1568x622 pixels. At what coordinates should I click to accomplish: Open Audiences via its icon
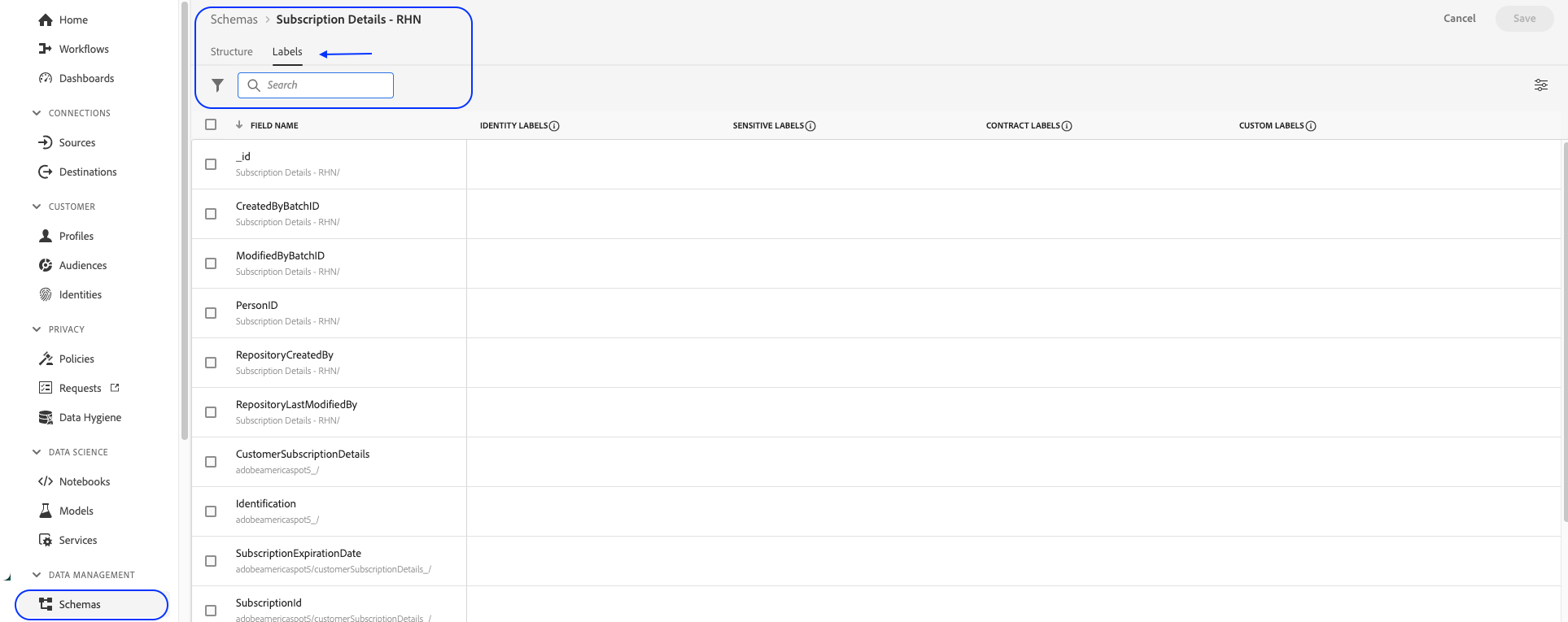(46, 265)
